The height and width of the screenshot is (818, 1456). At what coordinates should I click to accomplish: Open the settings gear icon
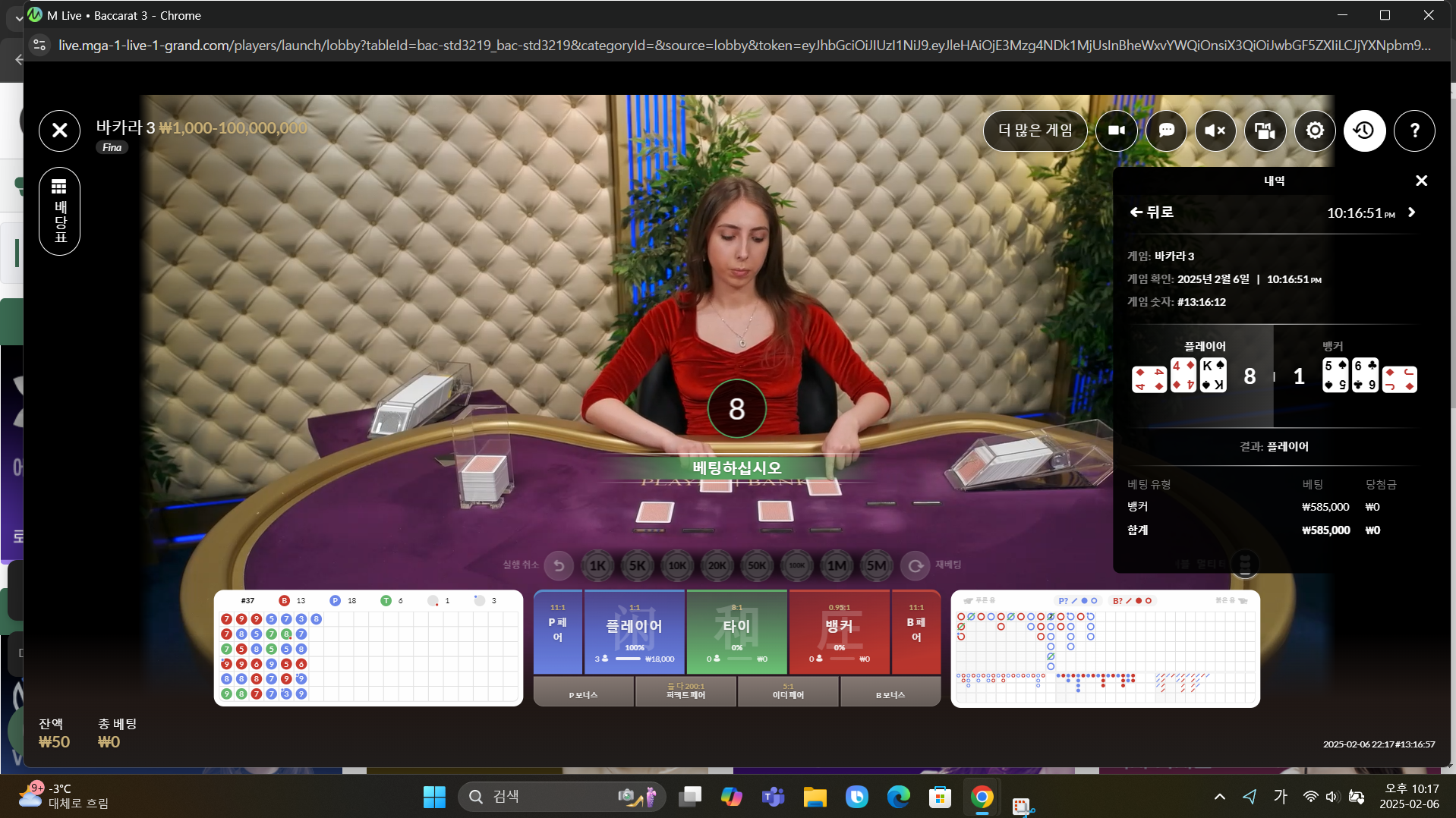[1315, 131]
